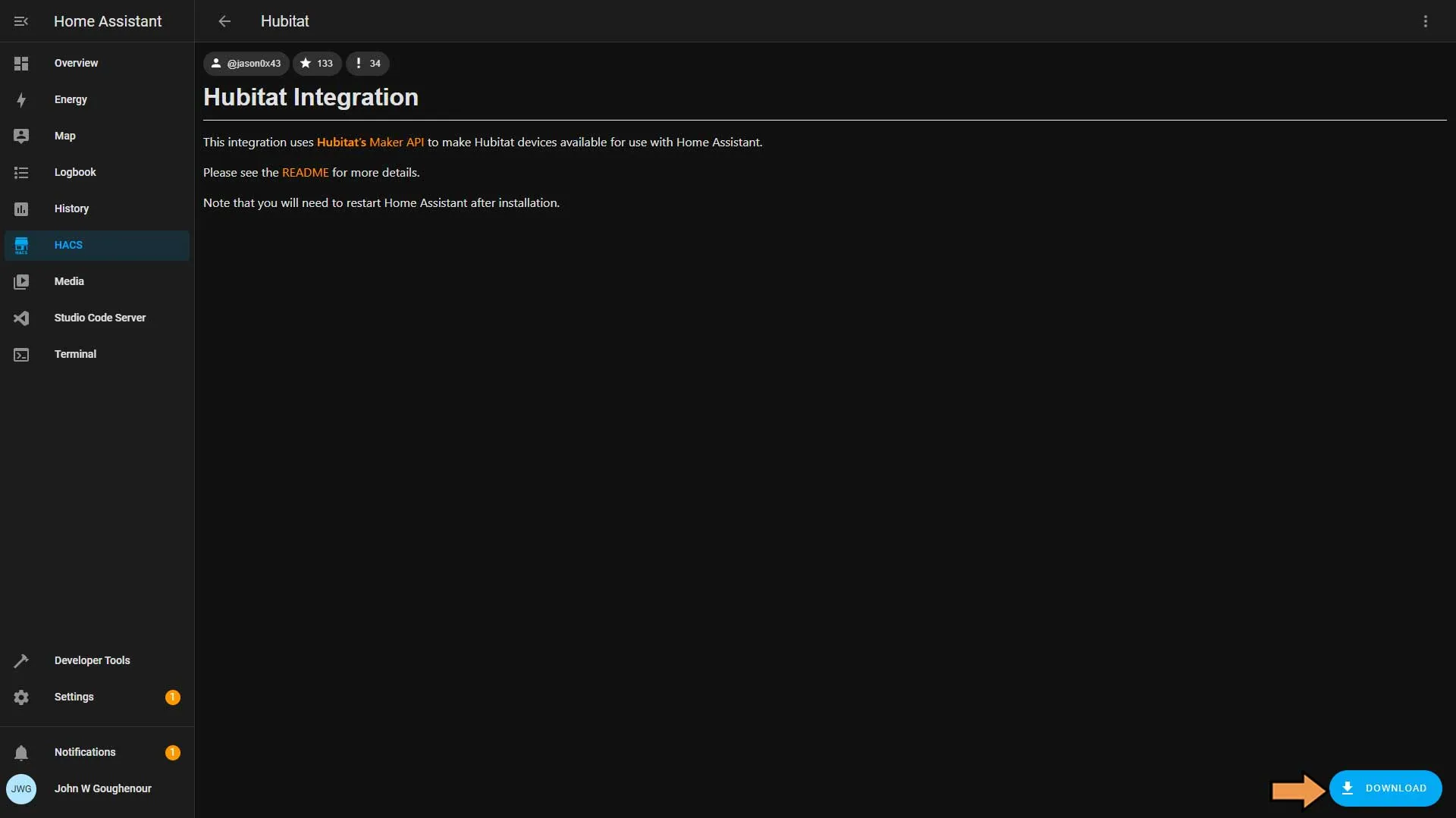This screenshot has width=1456, height=818.
Task: Click the 34 issues chip
Action: pyautogui.click(x=368, y=64)
